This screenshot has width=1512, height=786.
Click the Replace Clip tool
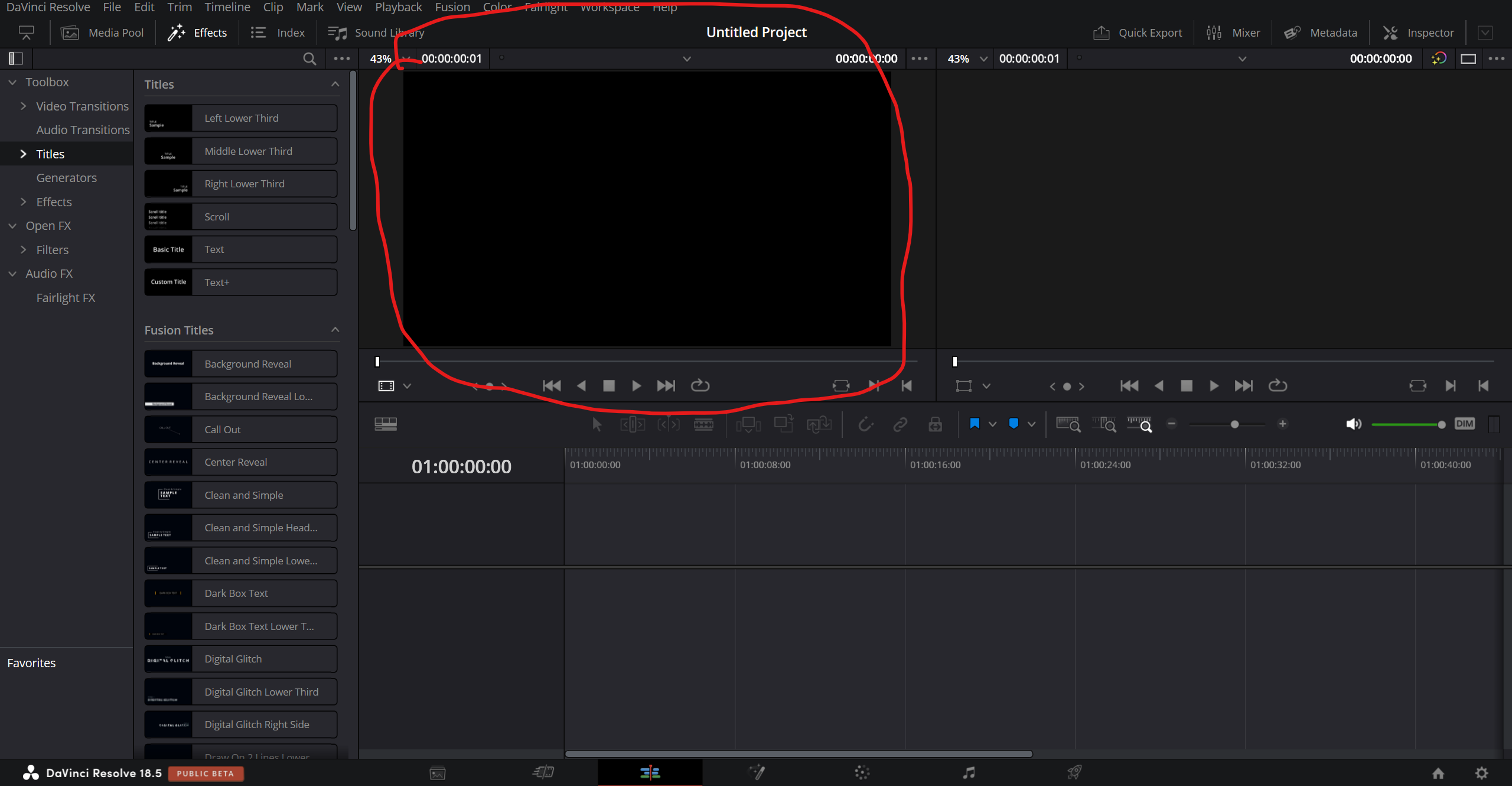819,424
